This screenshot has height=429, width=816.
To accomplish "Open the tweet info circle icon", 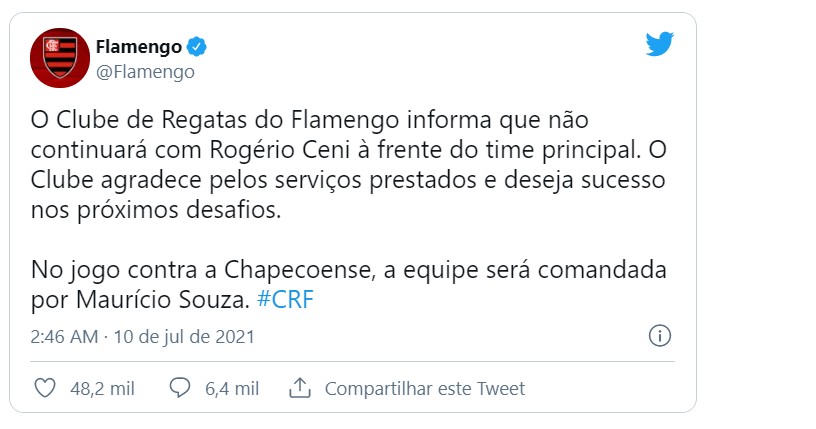I will (x=659, y=336).
